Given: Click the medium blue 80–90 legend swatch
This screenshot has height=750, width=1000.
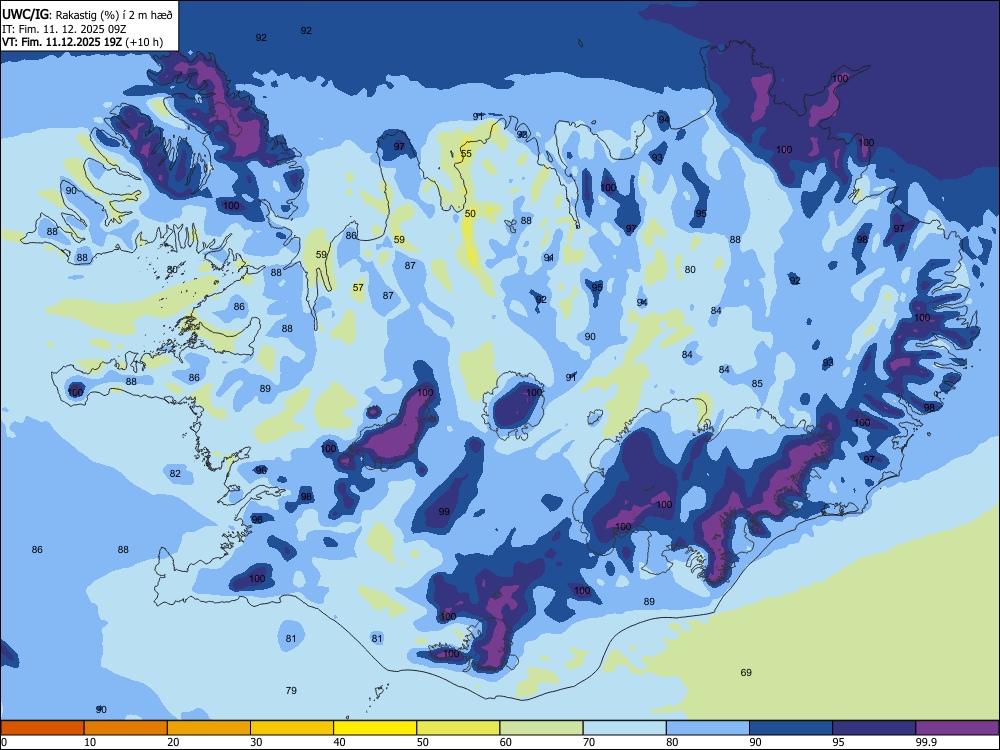Looking at the screenshot, I should [x=708, y=728].
